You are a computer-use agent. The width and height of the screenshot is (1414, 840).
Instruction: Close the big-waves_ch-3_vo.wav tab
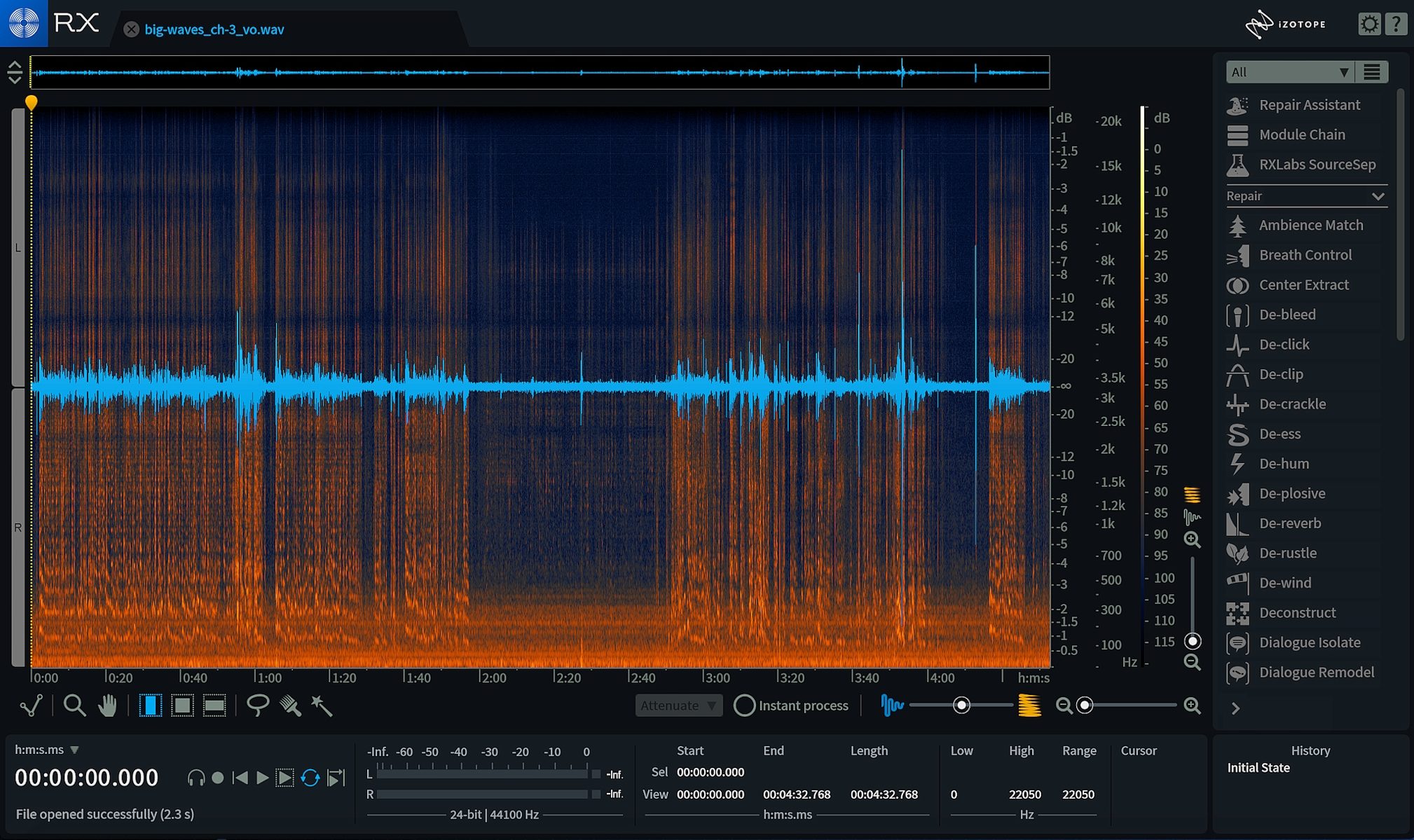click(x=131, y=29)
